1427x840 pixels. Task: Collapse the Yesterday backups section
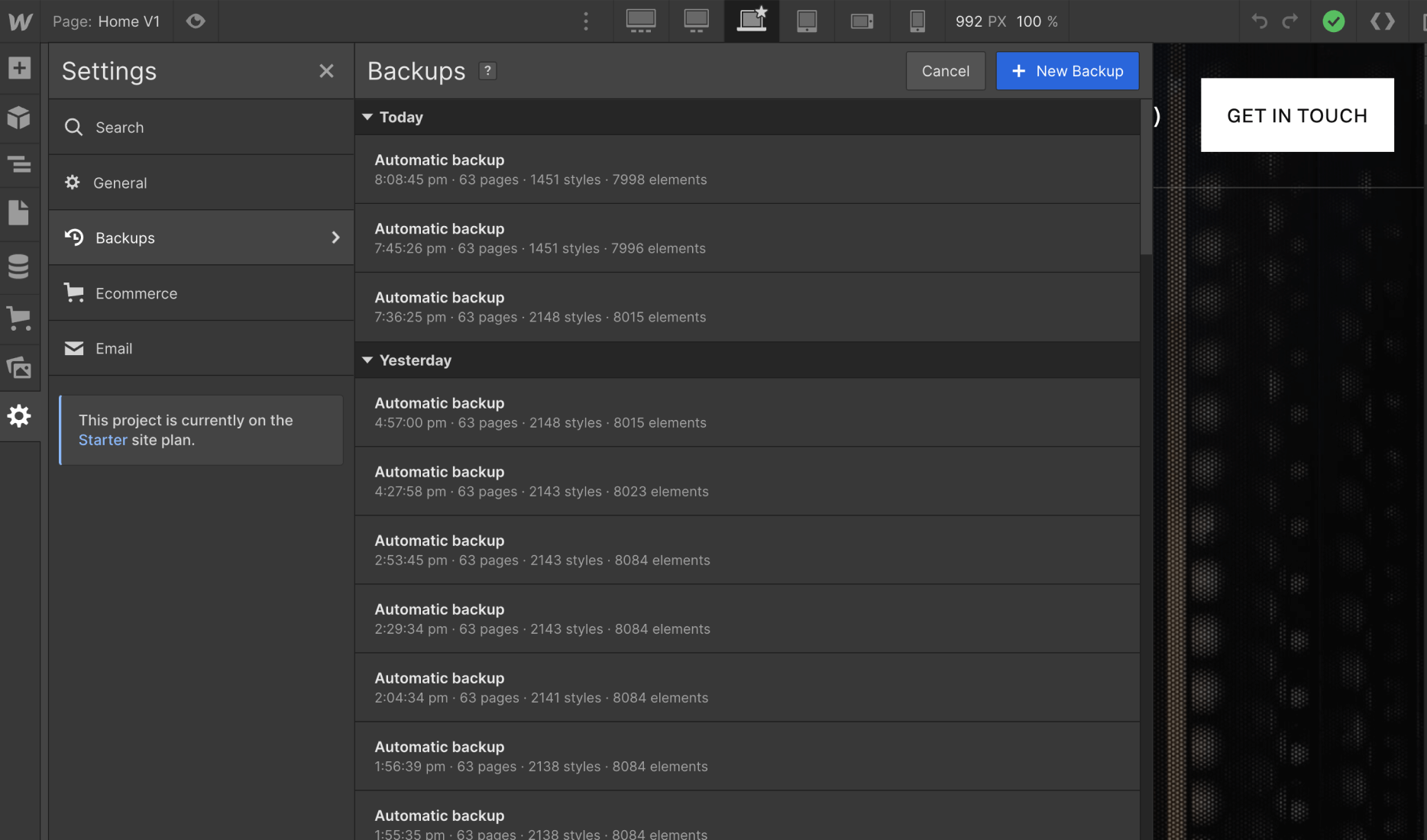click(368, 360)
